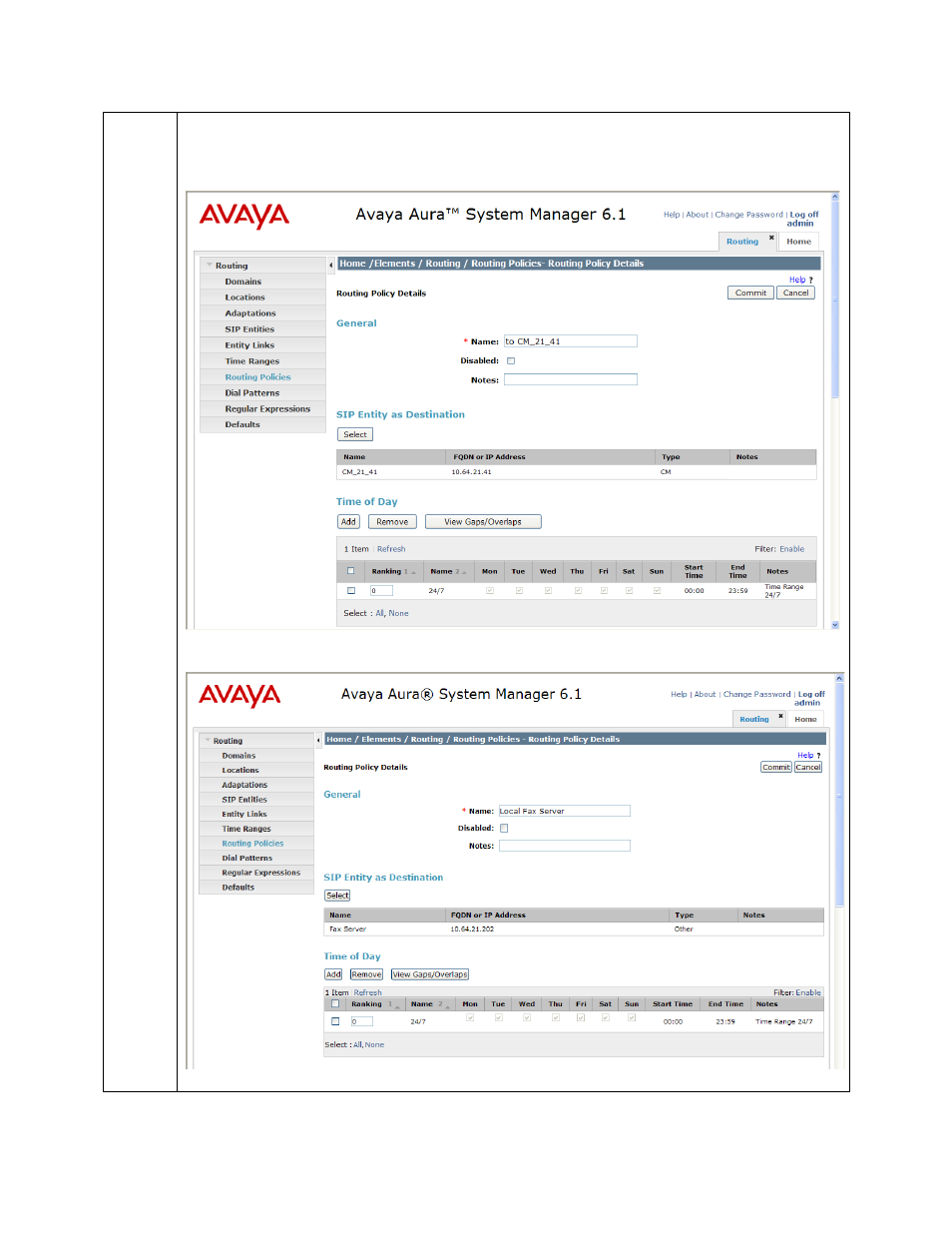
Task: Close the Routing tab in upper screenshot
Action: pos(771,238)
